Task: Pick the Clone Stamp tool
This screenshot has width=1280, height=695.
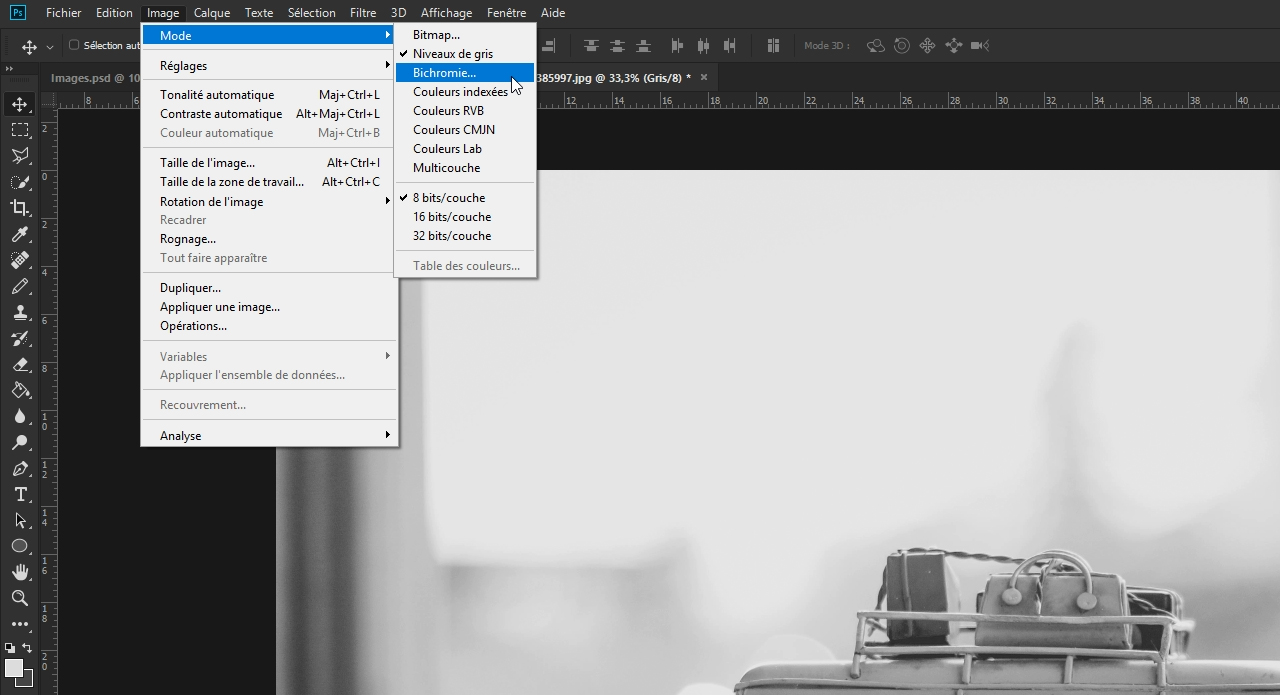Action: click(x=19, y=312)
